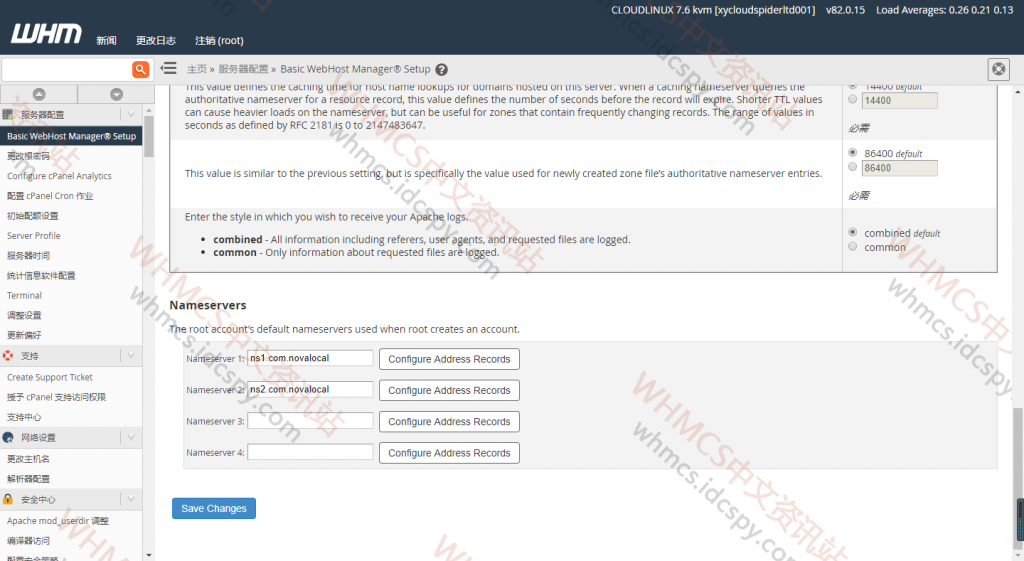1024x561 pixels.
Task: Collapse all sidebar sections with up arrow
Action: 39,94
